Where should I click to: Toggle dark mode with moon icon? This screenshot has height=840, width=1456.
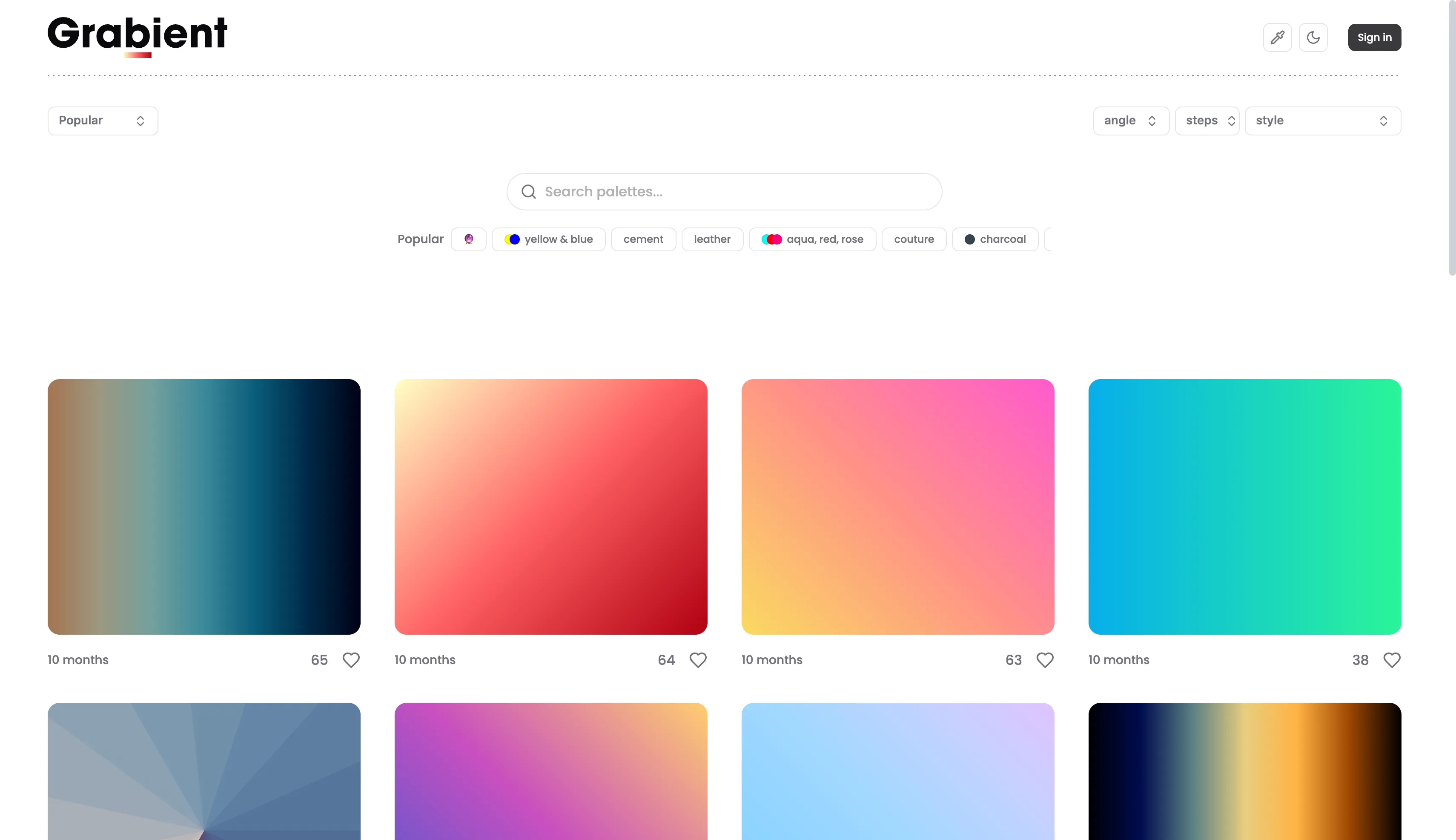1313,37
